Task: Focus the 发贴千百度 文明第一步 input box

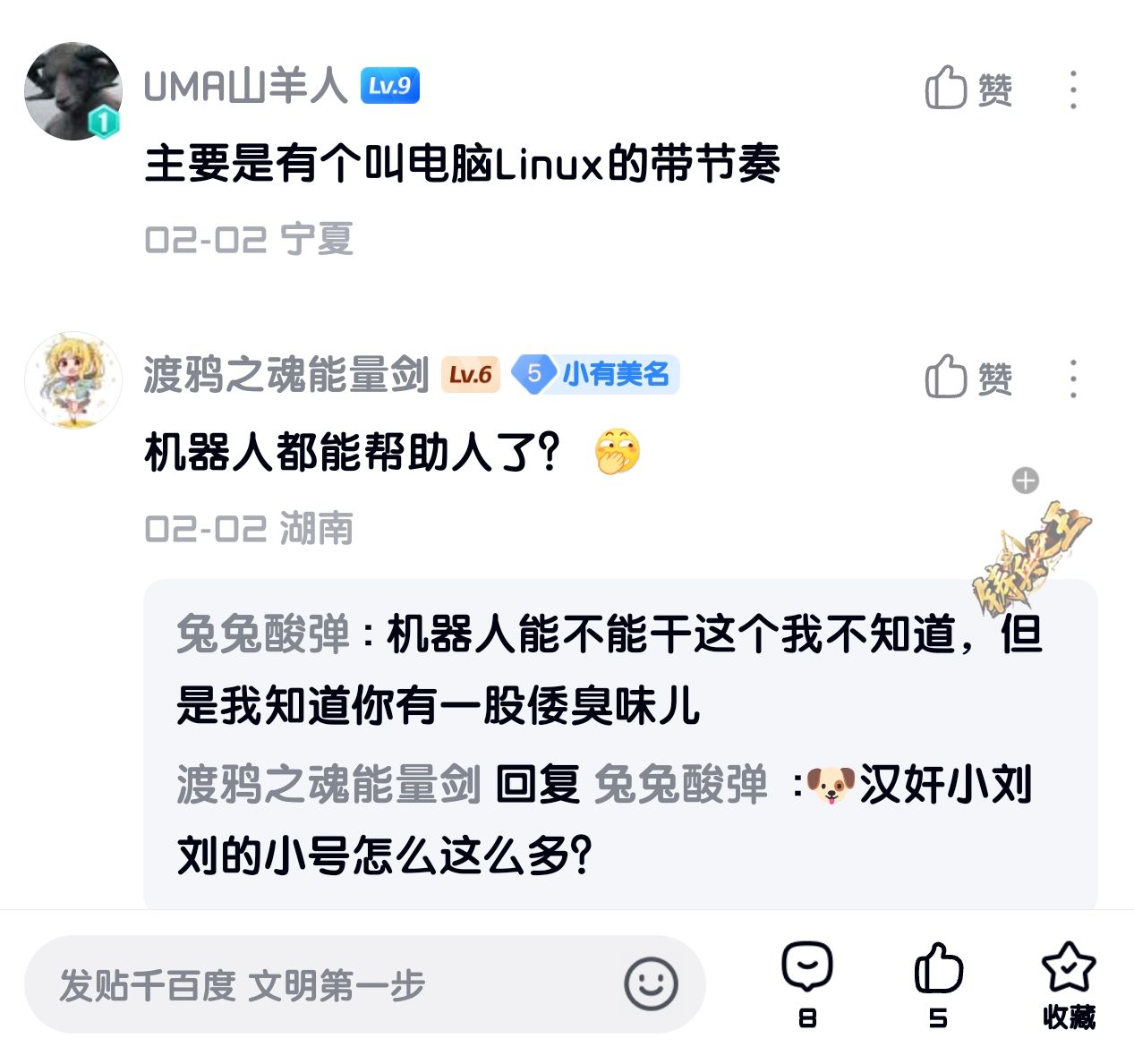Action: (x=364, y=984)
